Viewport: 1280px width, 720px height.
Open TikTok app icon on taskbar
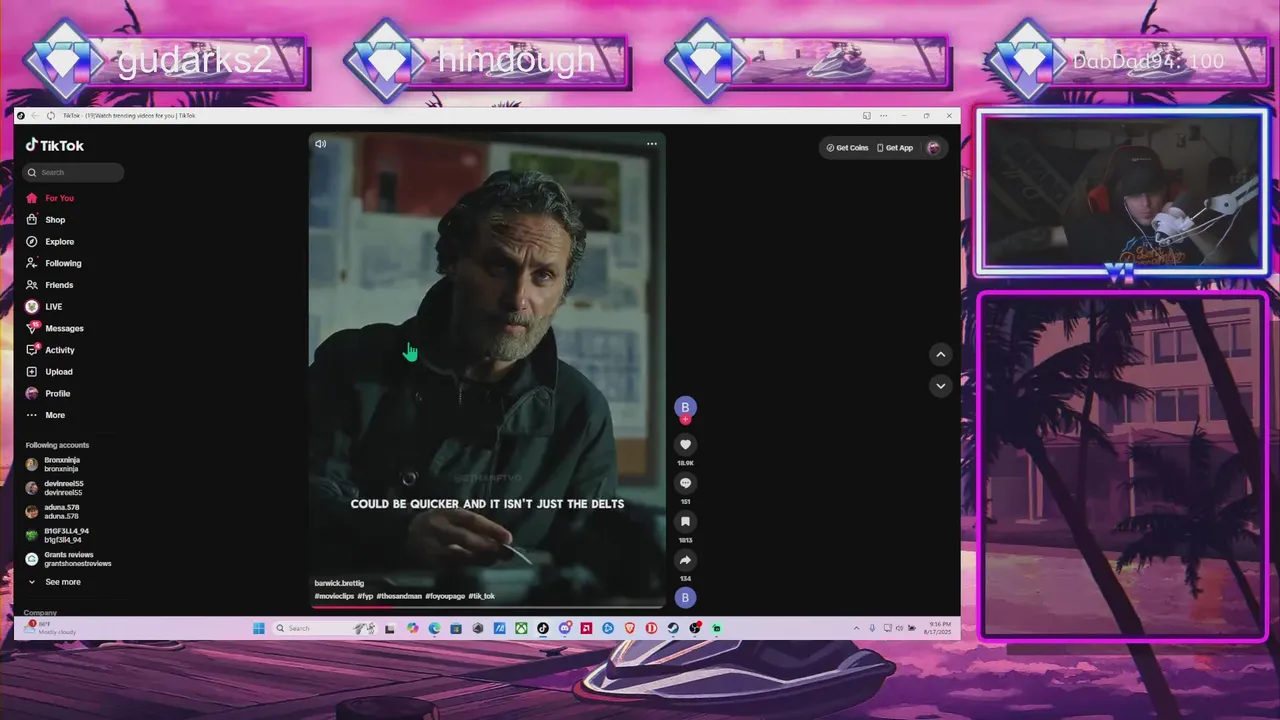543,628
